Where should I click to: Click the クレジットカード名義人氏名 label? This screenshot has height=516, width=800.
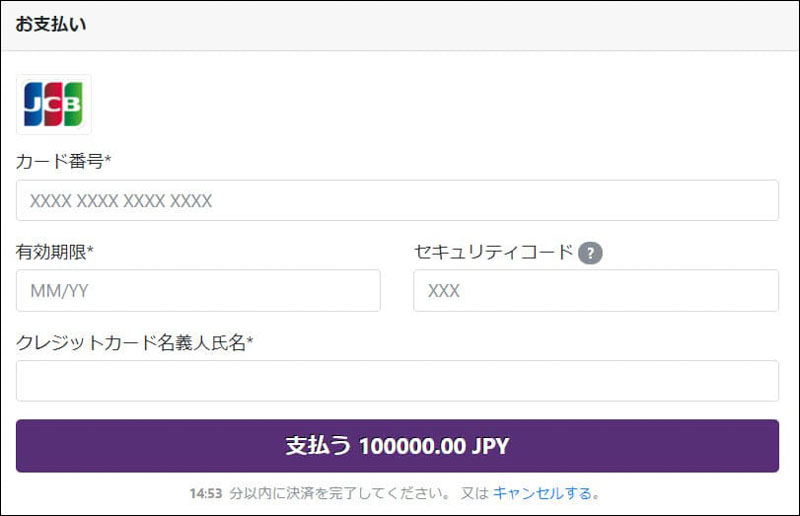[130, 343]
